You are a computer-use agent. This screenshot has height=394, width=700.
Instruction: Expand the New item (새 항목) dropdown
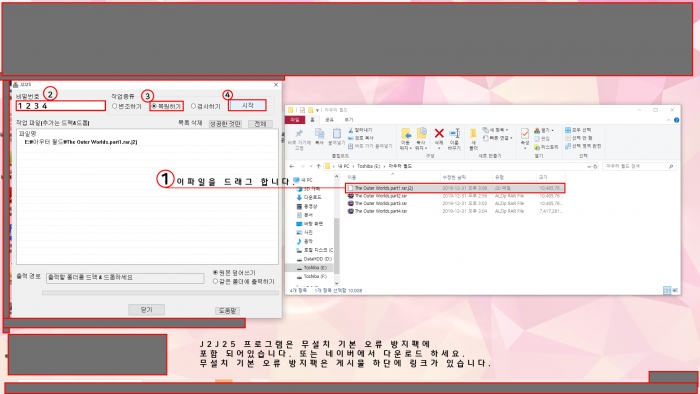coord(496,130)
